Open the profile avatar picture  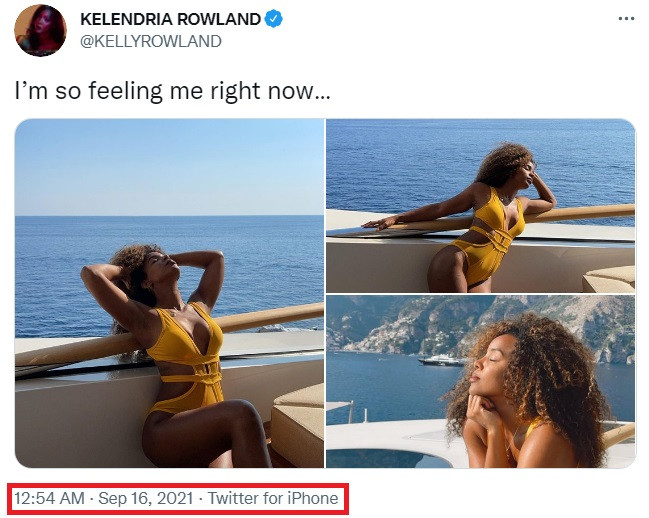(x=40, y=30)
